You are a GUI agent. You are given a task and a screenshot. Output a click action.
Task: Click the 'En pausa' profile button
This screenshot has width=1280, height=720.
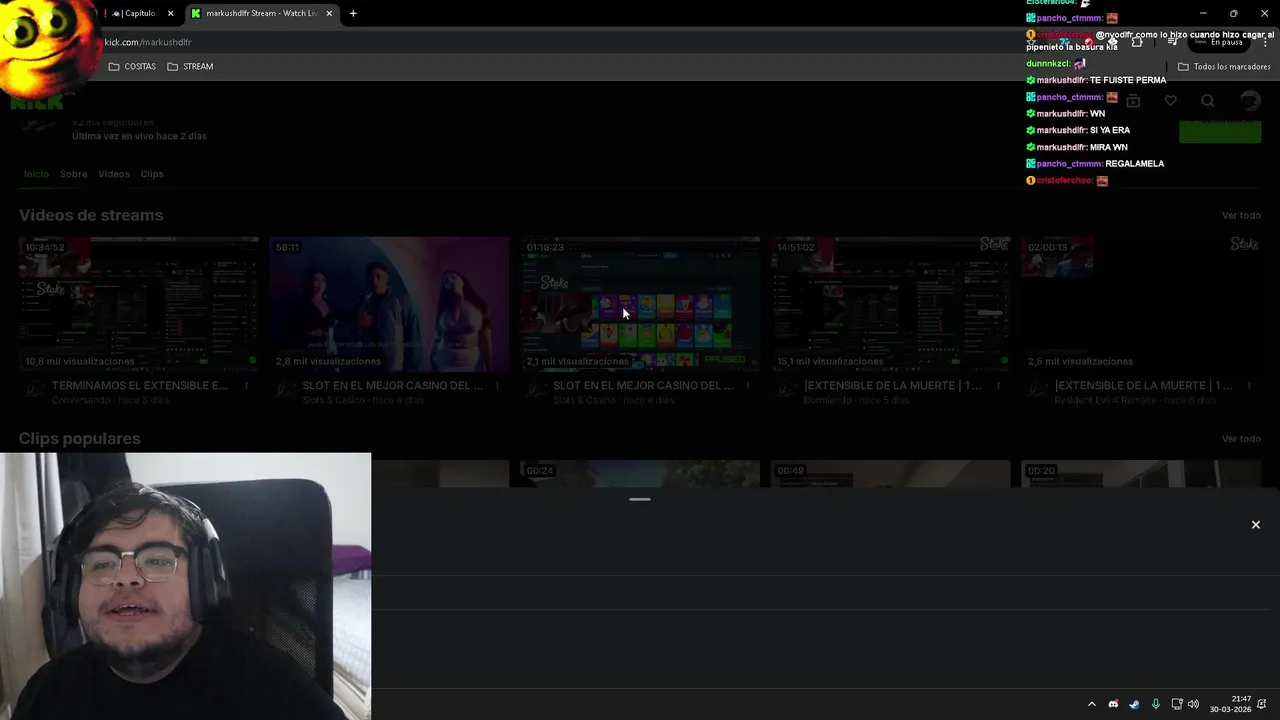[1219, 42]
